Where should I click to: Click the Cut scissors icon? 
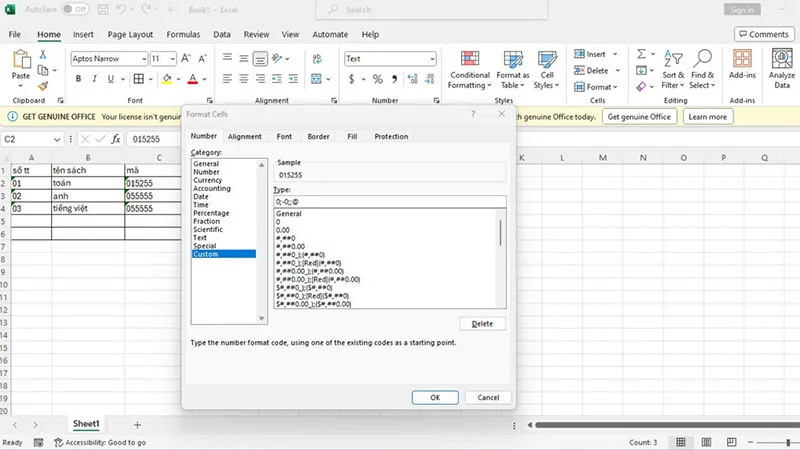43,54
